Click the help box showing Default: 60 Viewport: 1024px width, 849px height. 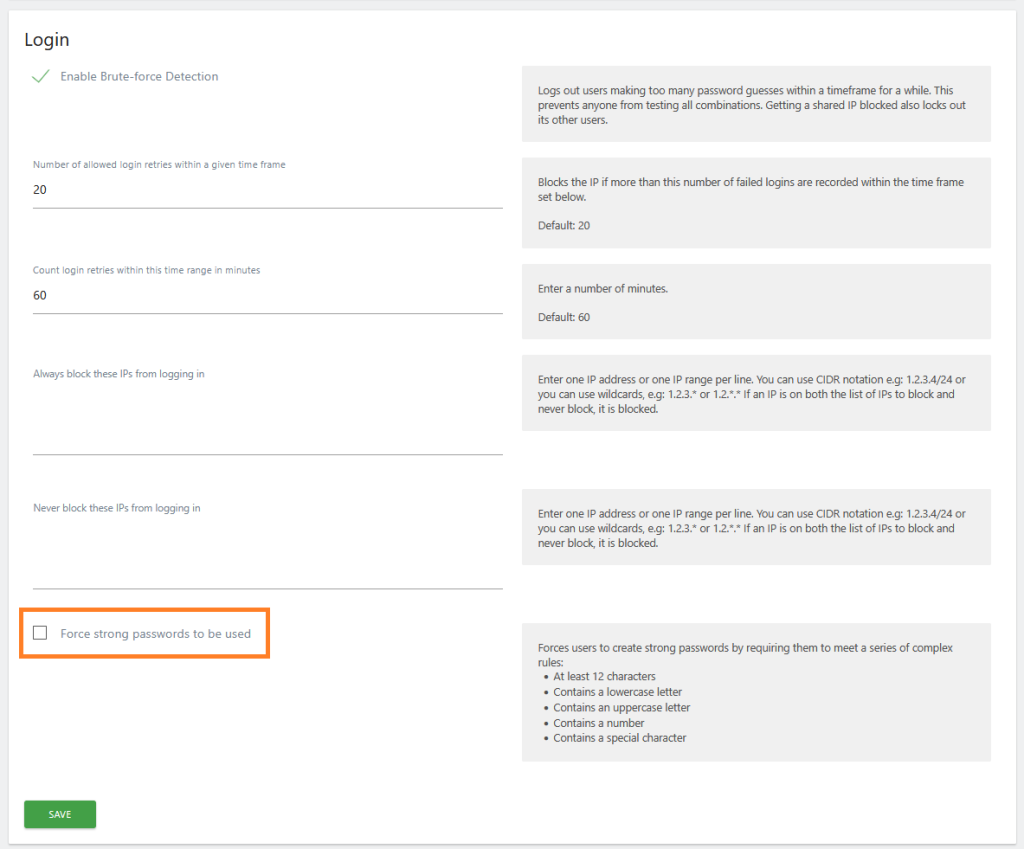tap(755, 302)
